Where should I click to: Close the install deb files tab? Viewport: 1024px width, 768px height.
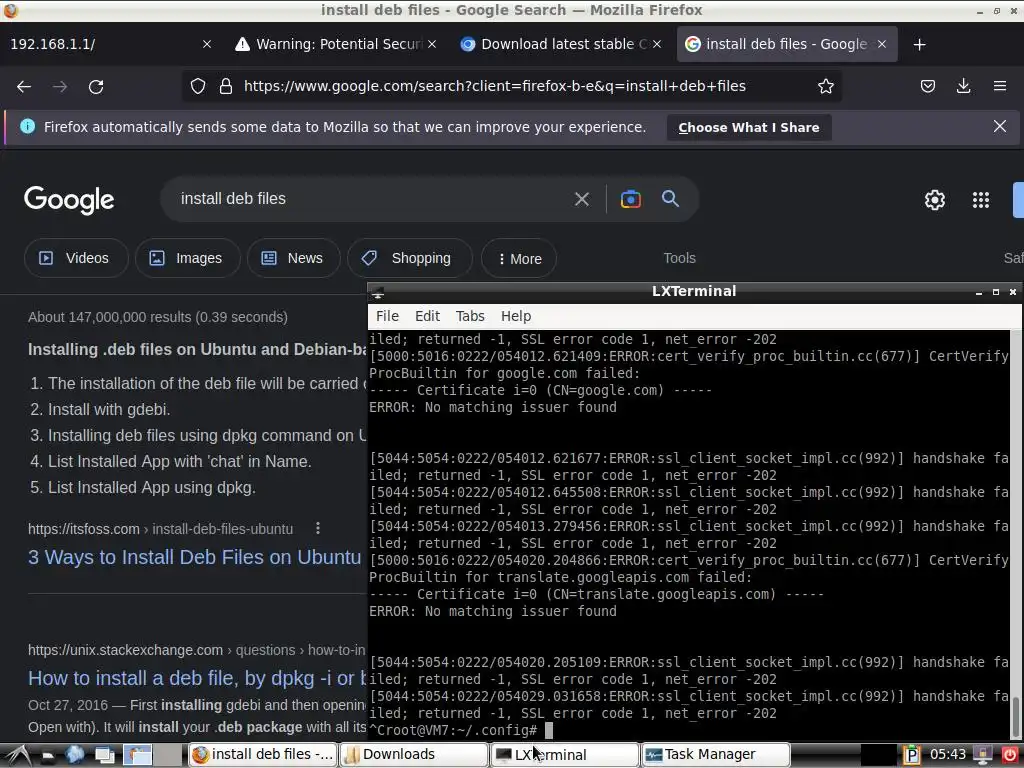coord(882,44)
